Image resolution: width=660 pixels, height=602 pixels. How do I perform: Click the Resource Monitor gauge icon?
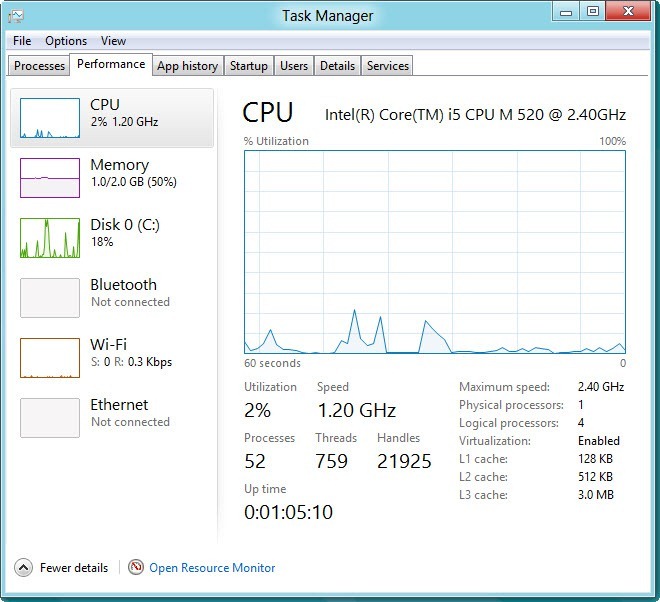pos(137,567)
